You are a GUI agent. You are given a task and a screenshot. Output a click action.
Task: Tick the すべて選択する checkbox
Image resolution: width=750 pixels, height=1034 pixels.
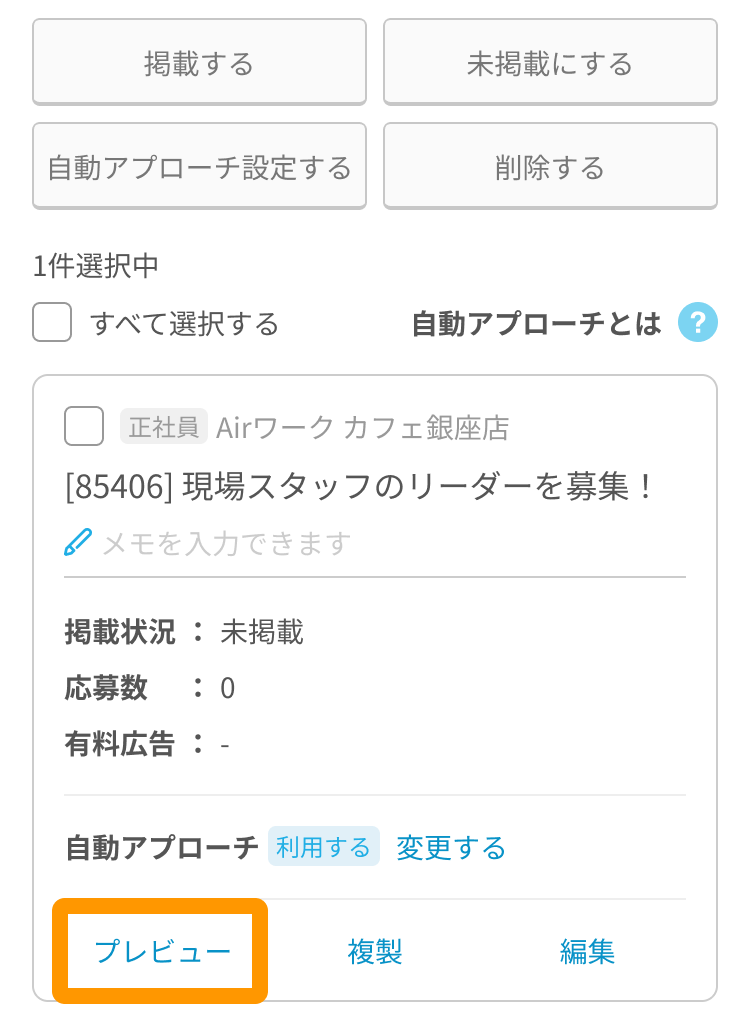(x=52, y=322)
